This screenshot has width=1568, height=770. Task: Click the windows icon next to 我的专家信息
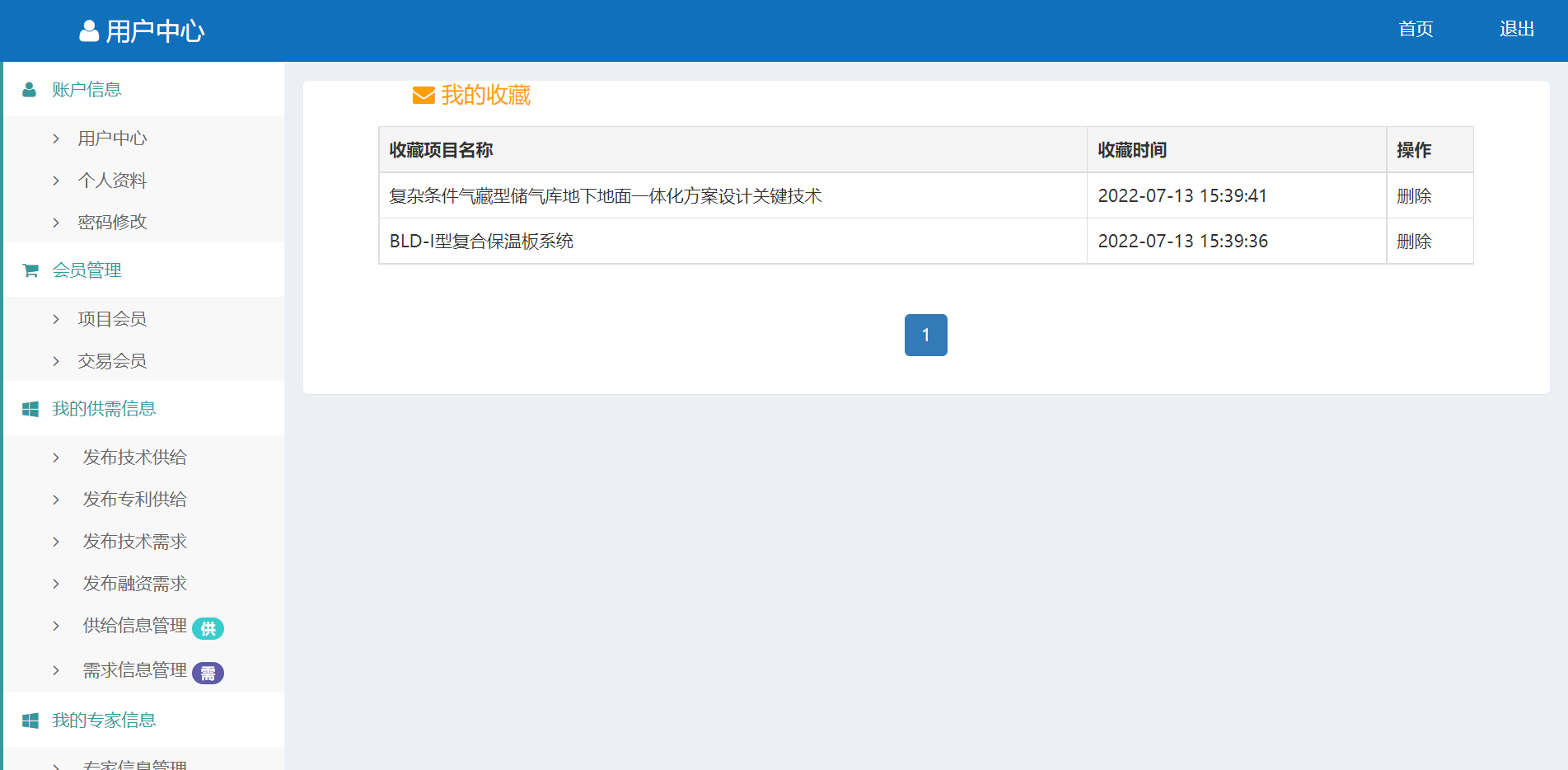(30, 721)
